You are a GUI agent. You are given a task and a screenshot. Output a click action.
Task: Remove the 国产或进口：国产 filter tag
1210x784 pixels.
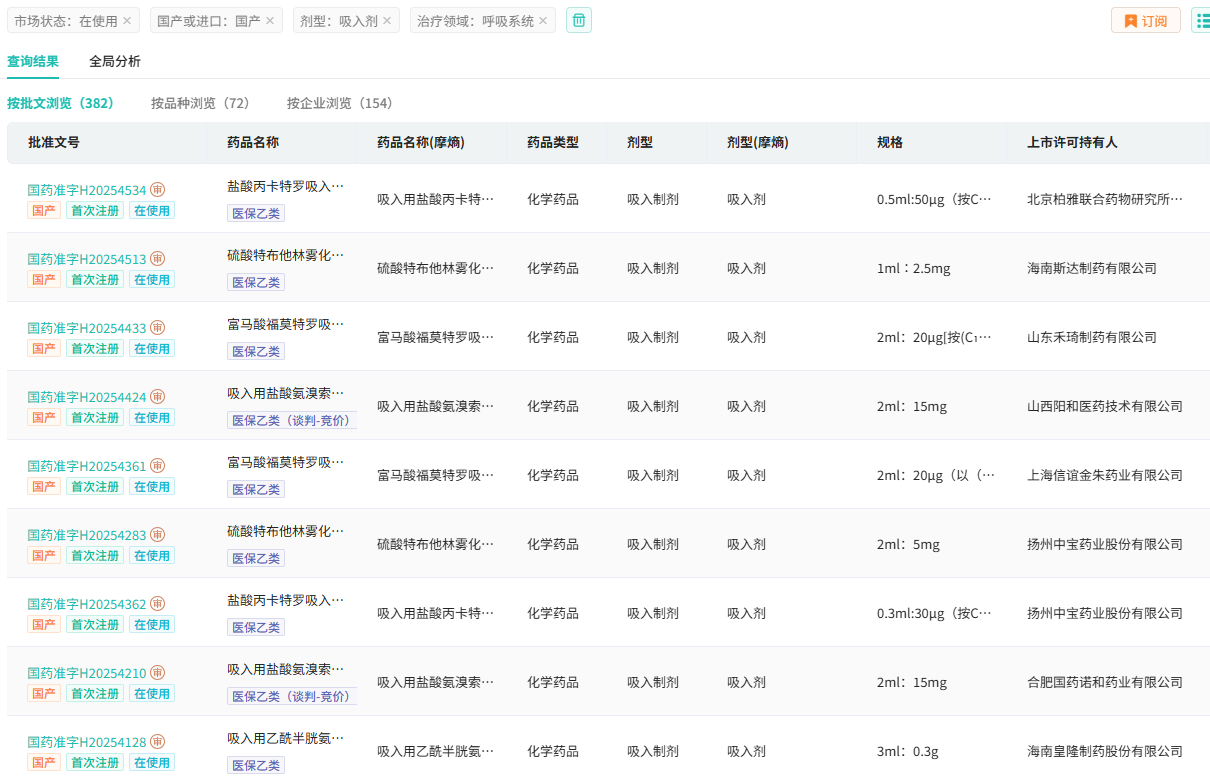point(270,21)
